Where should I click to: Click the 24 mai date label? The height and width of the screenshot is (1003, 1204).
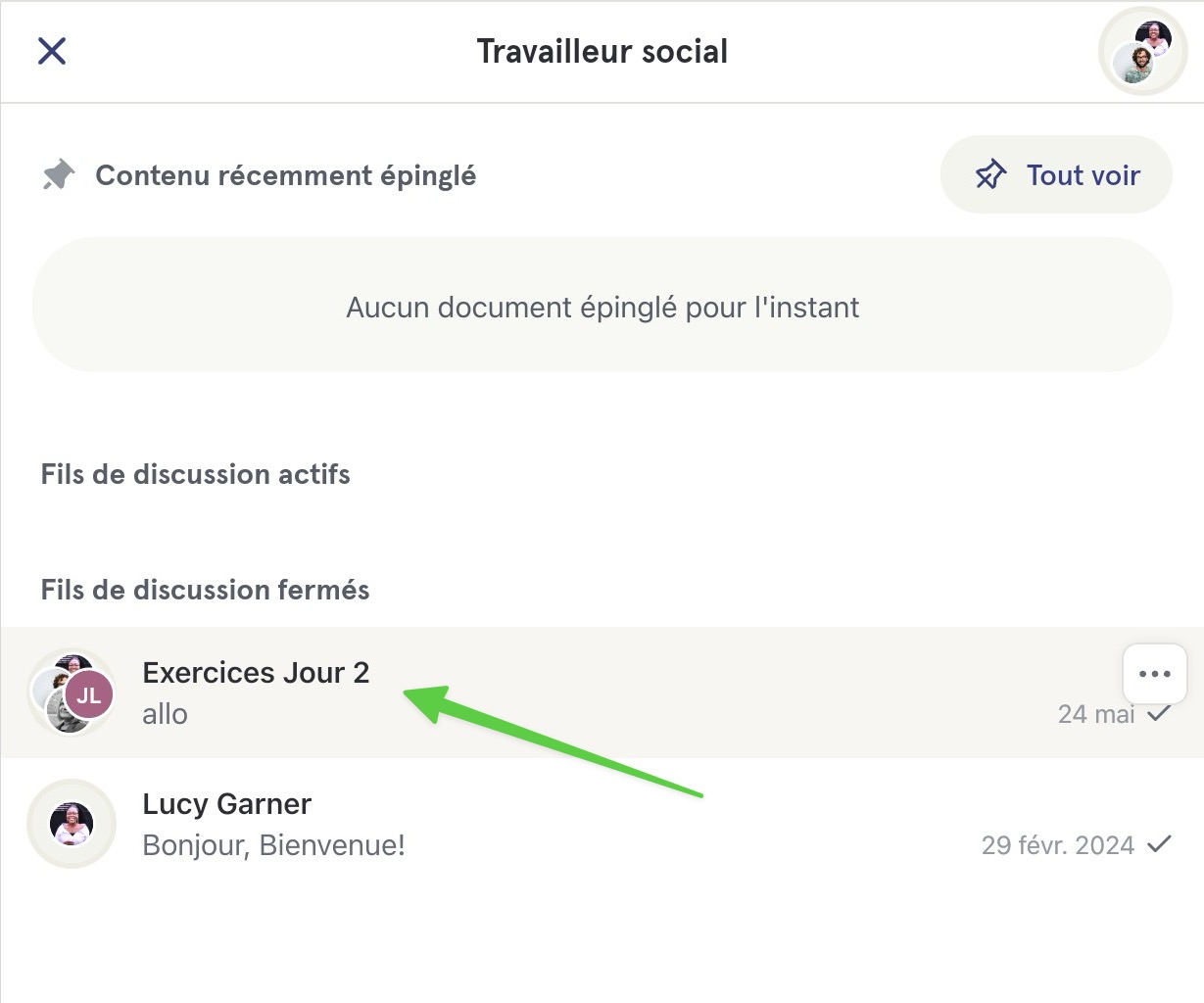pos(1096,714)
